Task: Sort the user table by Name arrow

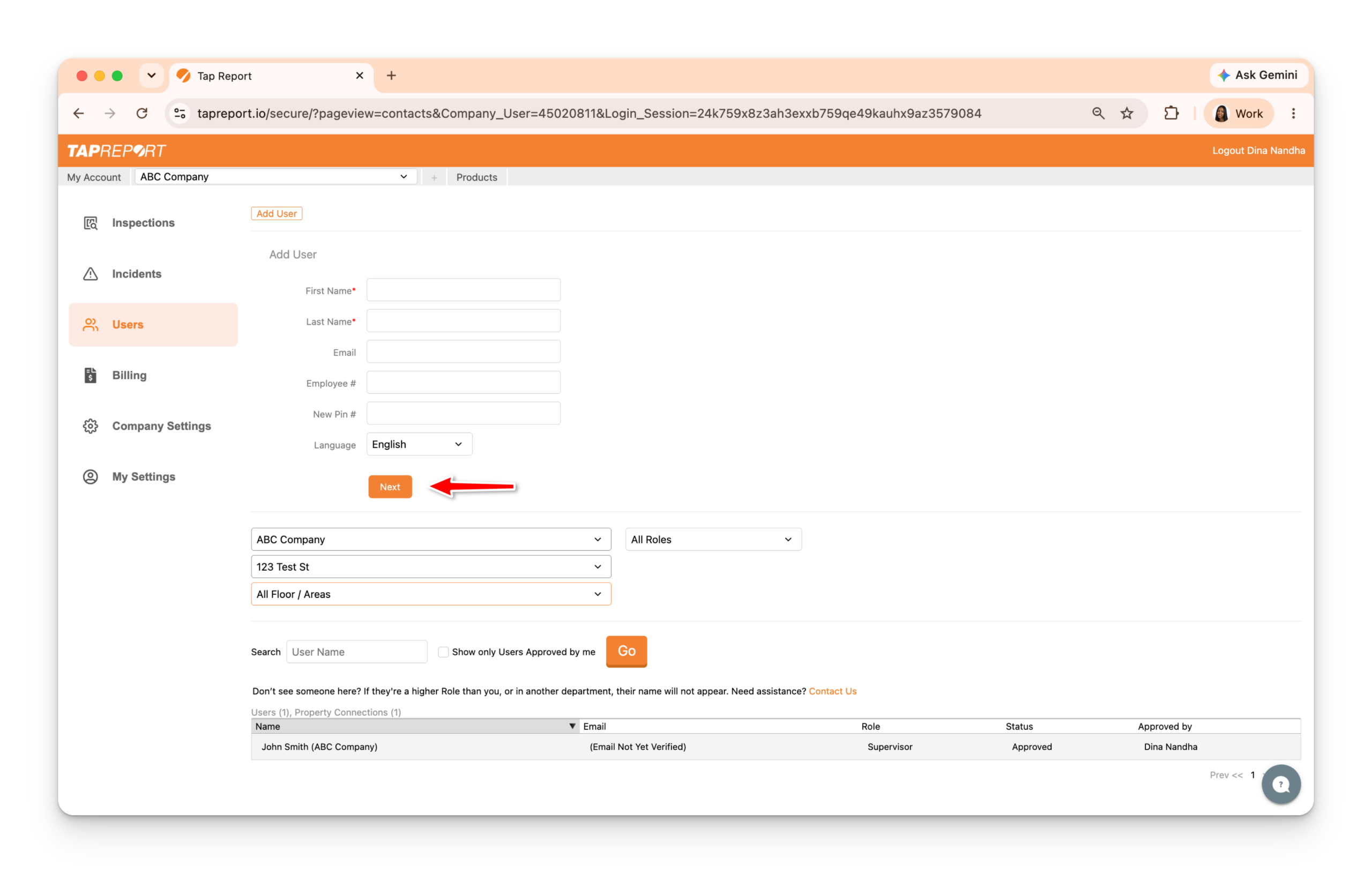Action: click(572, 727)
